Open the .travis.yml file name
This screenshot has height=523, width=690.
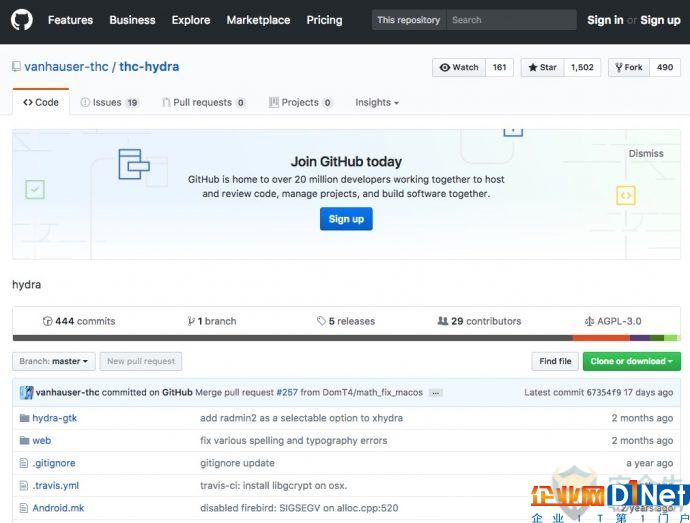click(55, 486)
